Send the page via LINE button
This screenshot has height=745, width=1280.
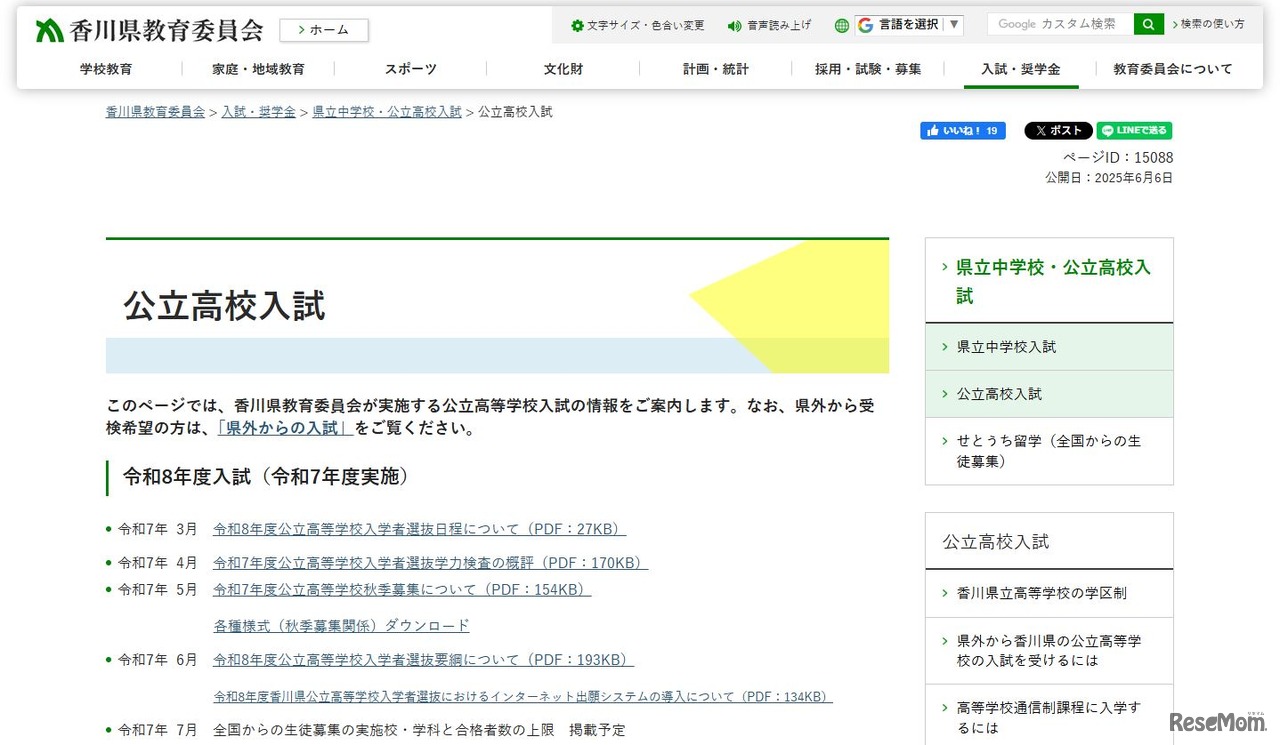(x=1134, y=131)
